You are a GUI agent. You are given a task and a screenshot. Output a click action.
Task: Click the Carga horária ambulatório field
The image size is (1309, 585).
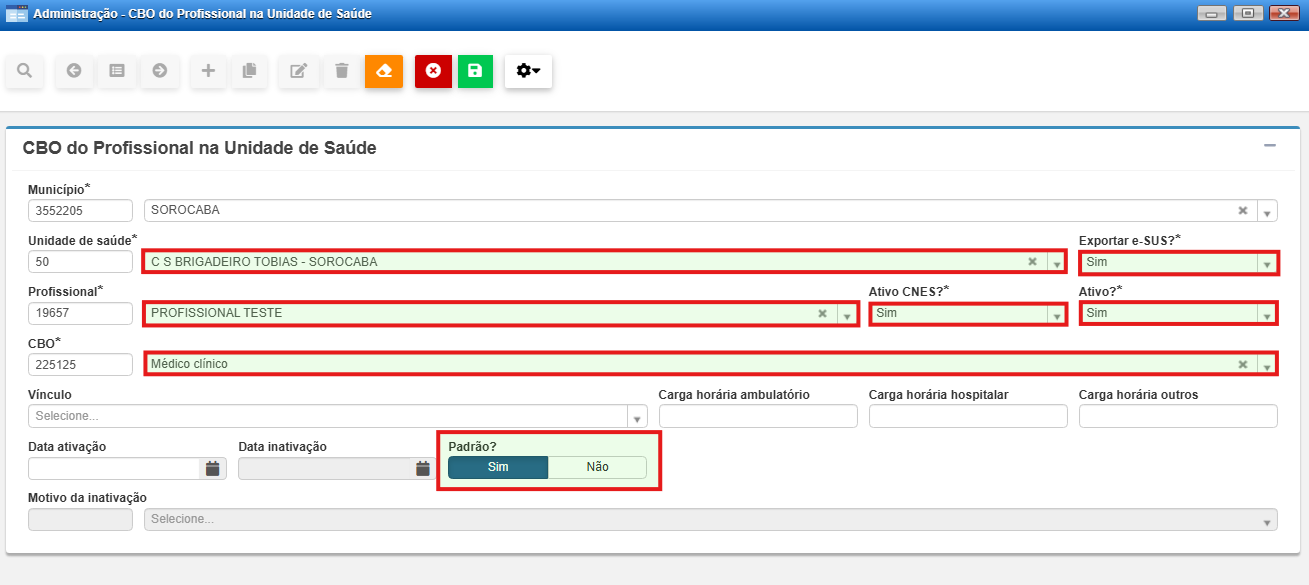click(758, 416)
